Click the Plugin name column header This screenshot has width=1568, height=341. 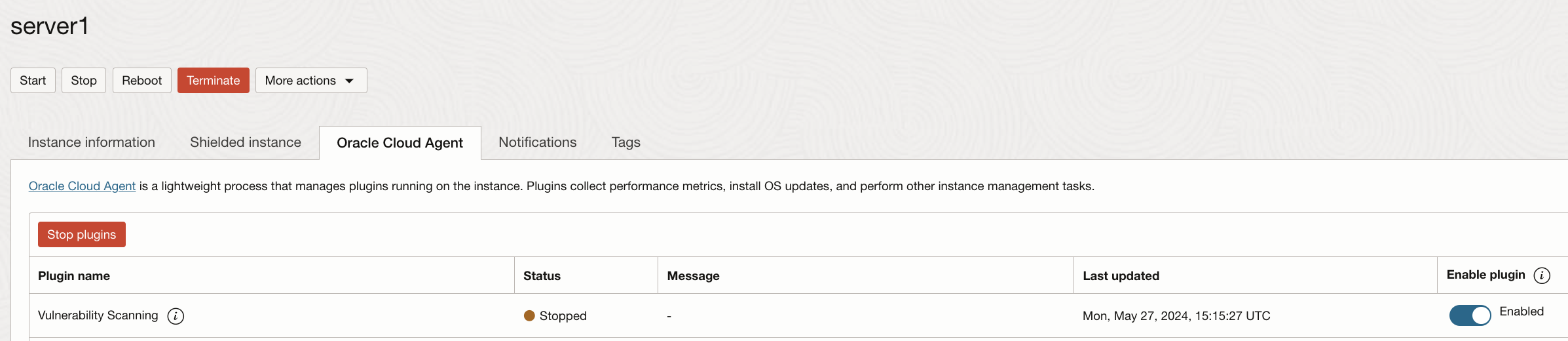pos(74,276)
